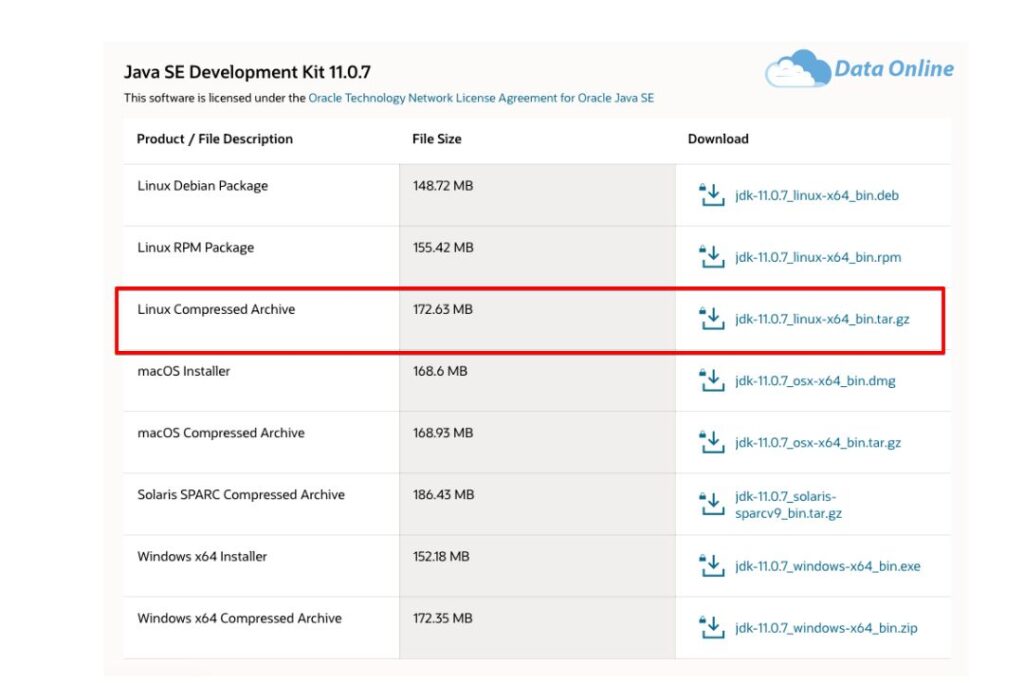Click download icon for jdk-11.0.7_osx-x64_bin.tar.gz

(x=711, y=442)
